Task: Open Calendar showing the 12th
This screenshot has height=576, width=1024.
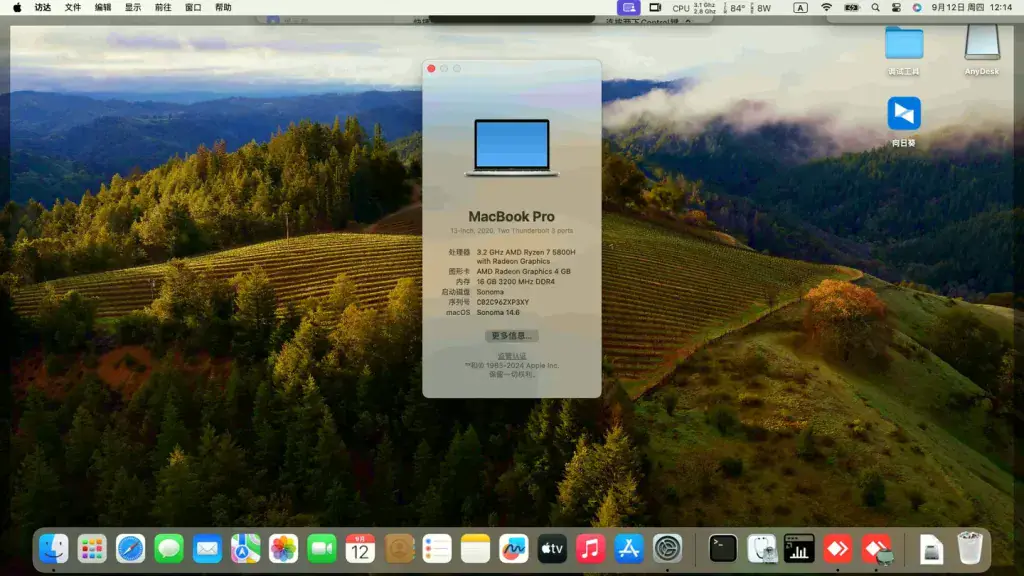Action: 360,549
